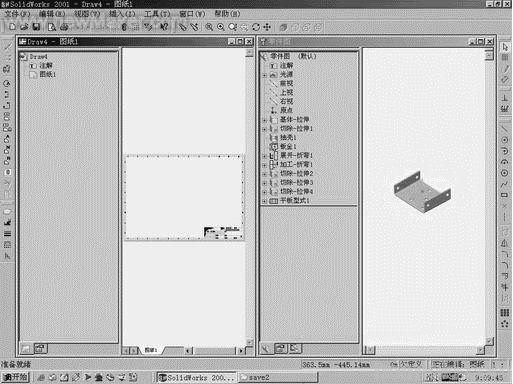Select the Pan (four-arrow) icon
513x384 pixels.
click(267, 27)
